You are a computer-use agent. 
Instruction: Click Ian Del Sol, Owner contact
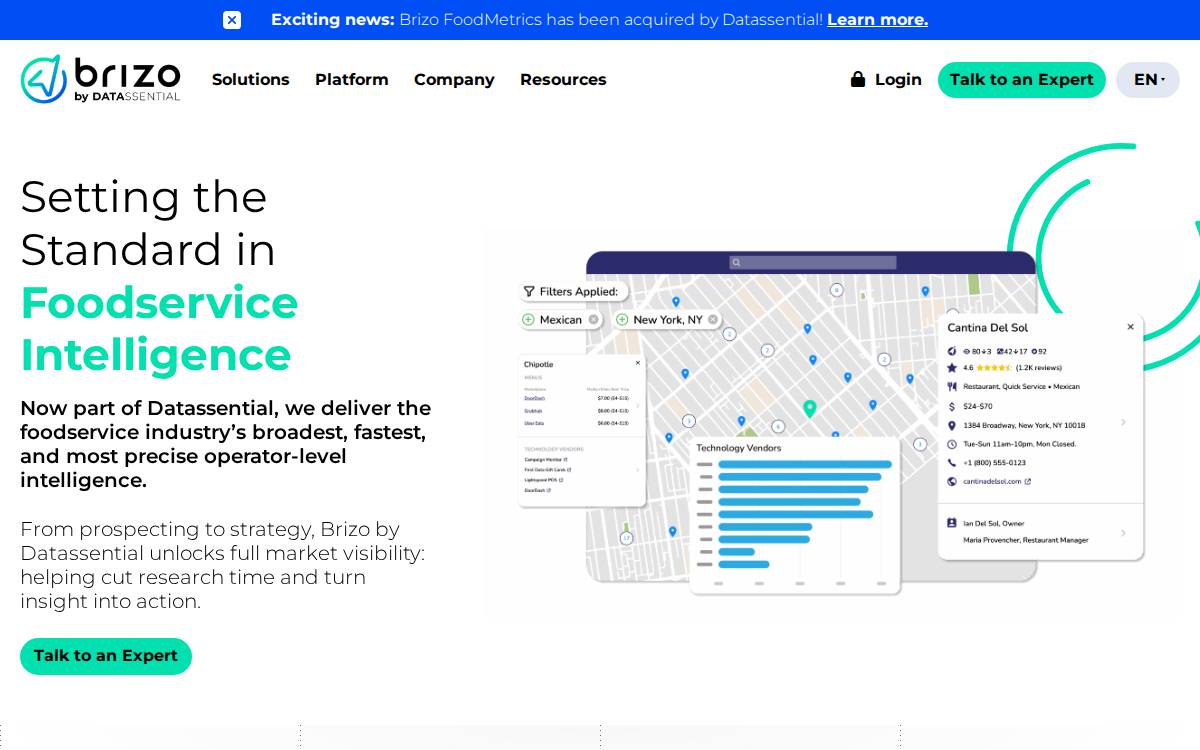pyautogui.click(x=994, y=523)
